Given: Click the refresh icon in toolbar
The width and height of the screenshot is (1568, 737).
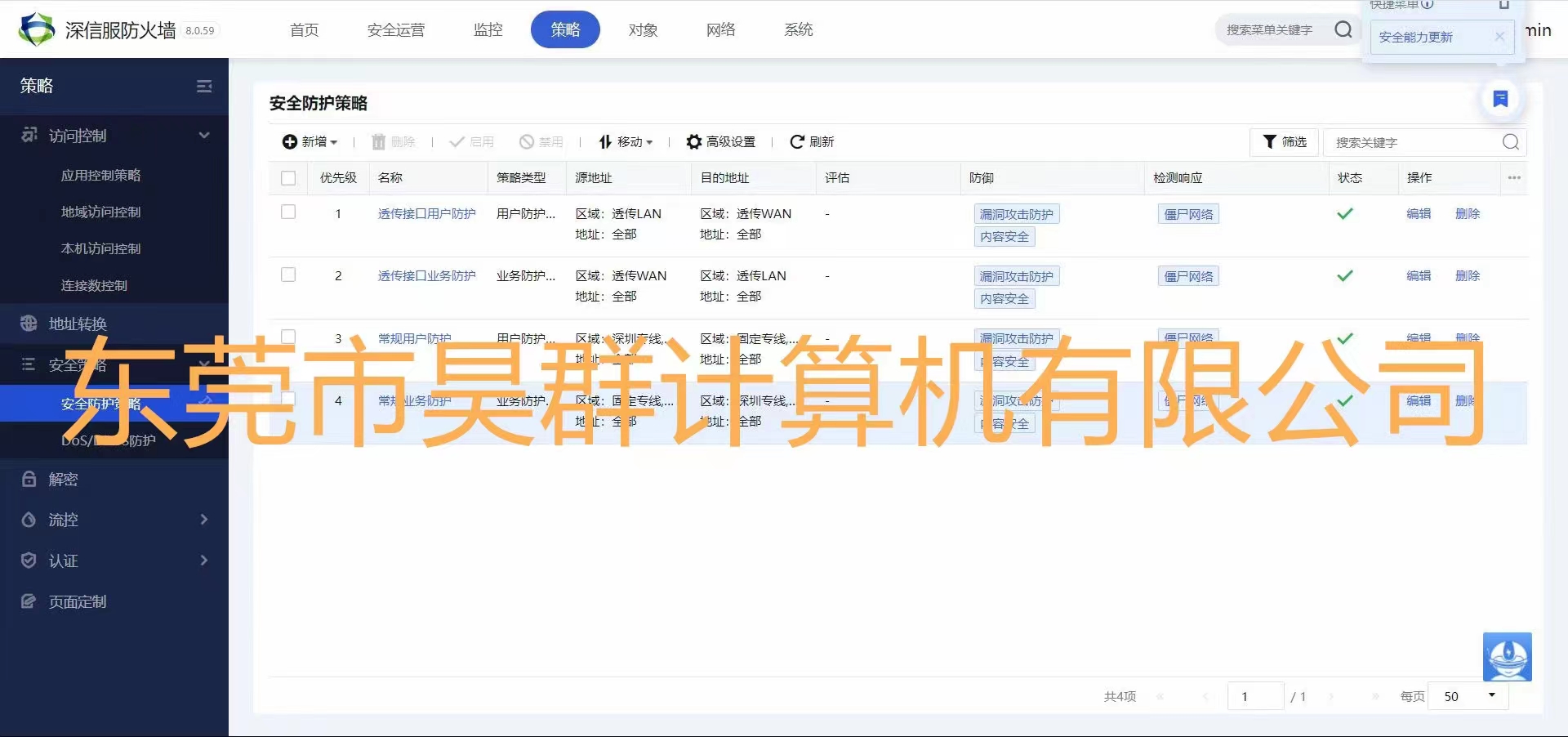Looking at the screenshot, I should [x=797, y=142].
